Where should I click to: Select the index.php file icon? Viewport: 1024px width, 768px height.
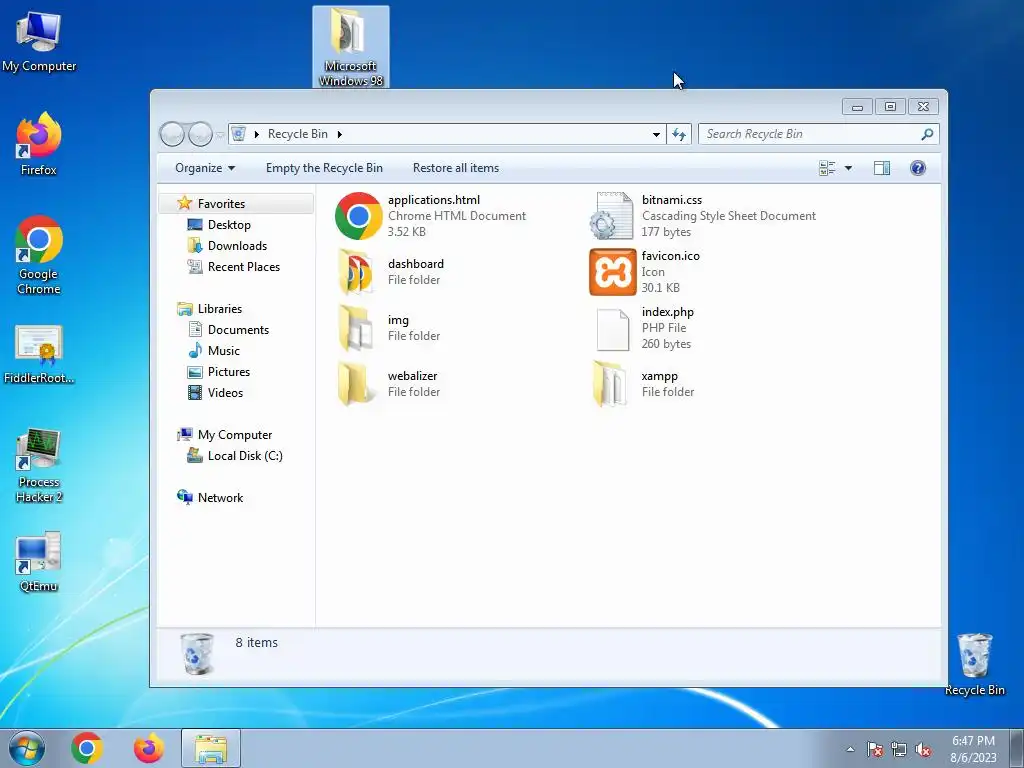pos(613,328)
